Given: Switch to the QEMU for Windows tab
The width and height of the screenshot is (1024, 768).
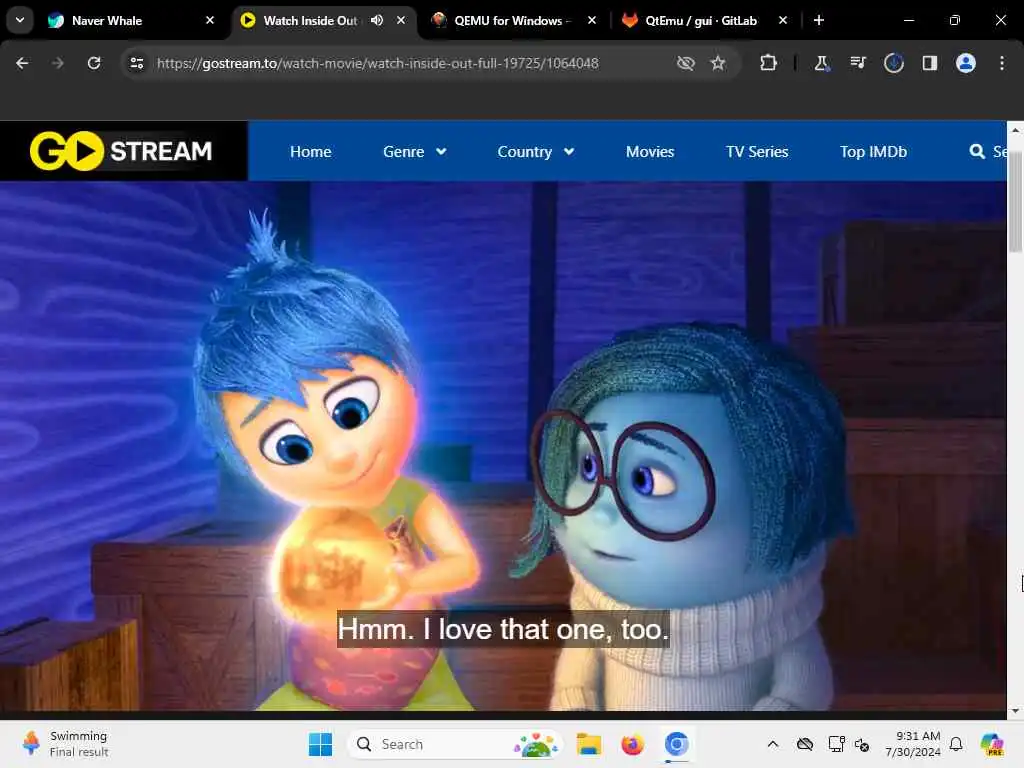Looking at the screenshot, I should [x=513, y=20].
